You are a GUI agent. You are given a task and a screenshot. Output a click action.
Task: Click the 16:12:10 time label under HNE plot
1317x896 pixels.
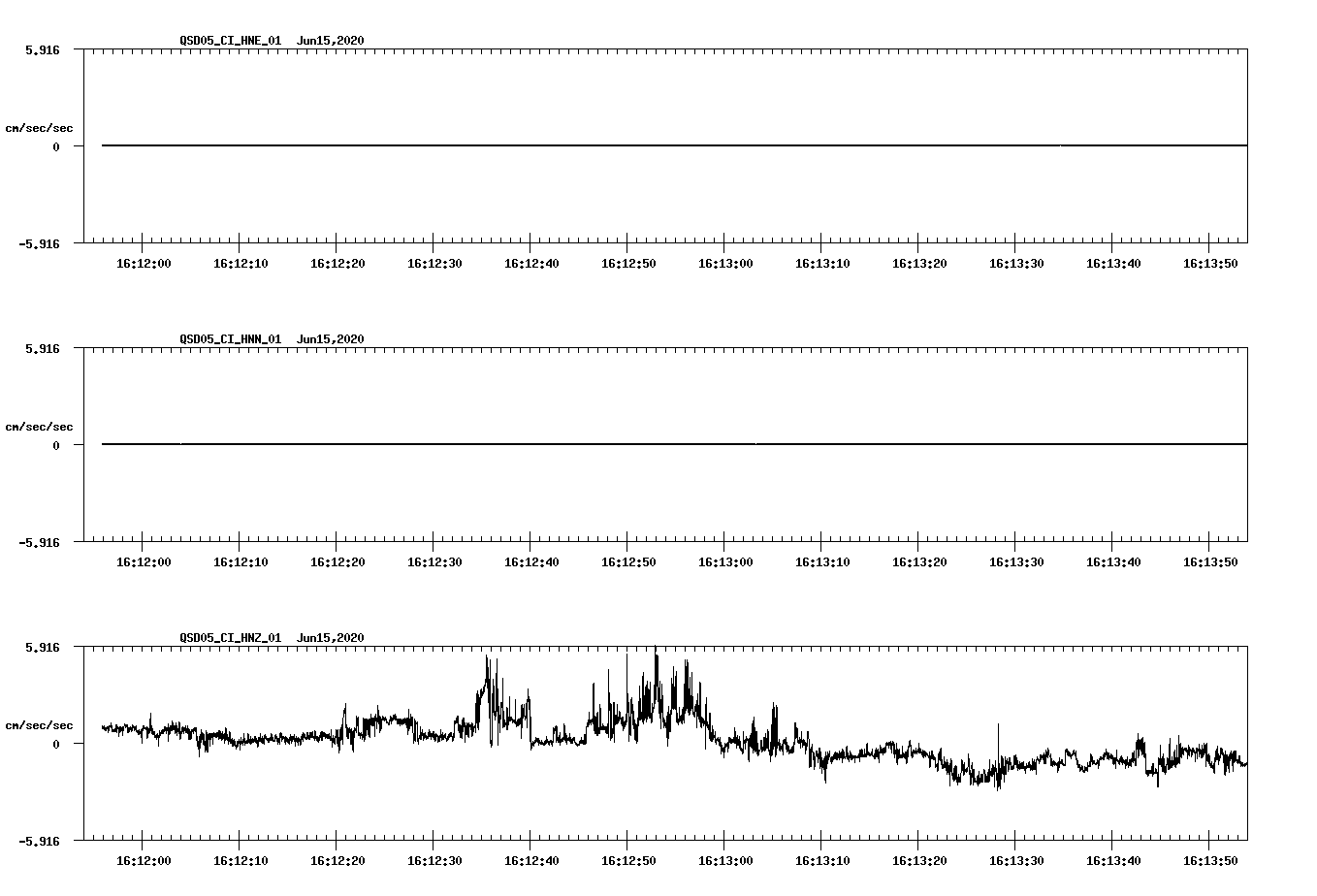[x=241, y=264]
